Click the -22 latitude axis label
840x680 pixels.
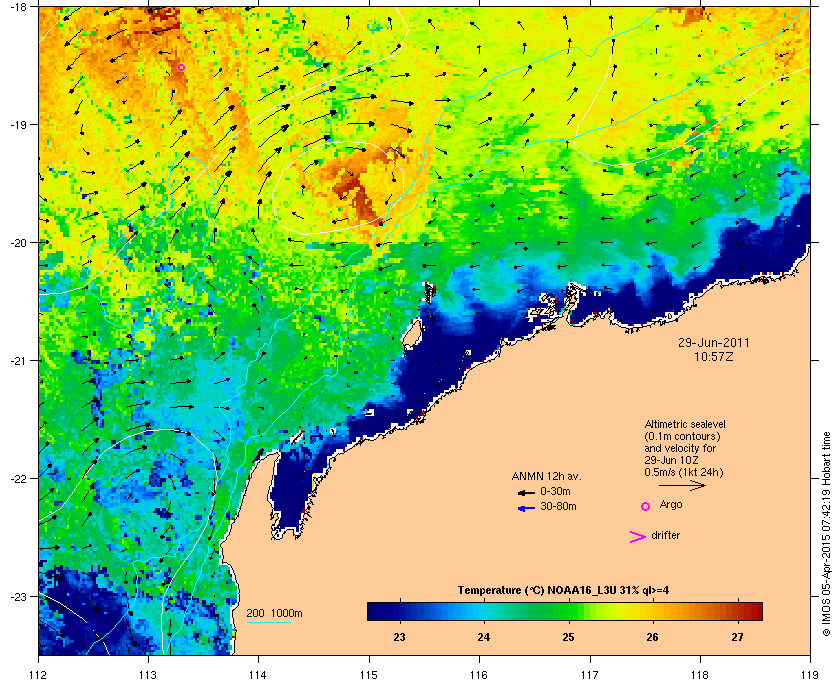point(17,478)
